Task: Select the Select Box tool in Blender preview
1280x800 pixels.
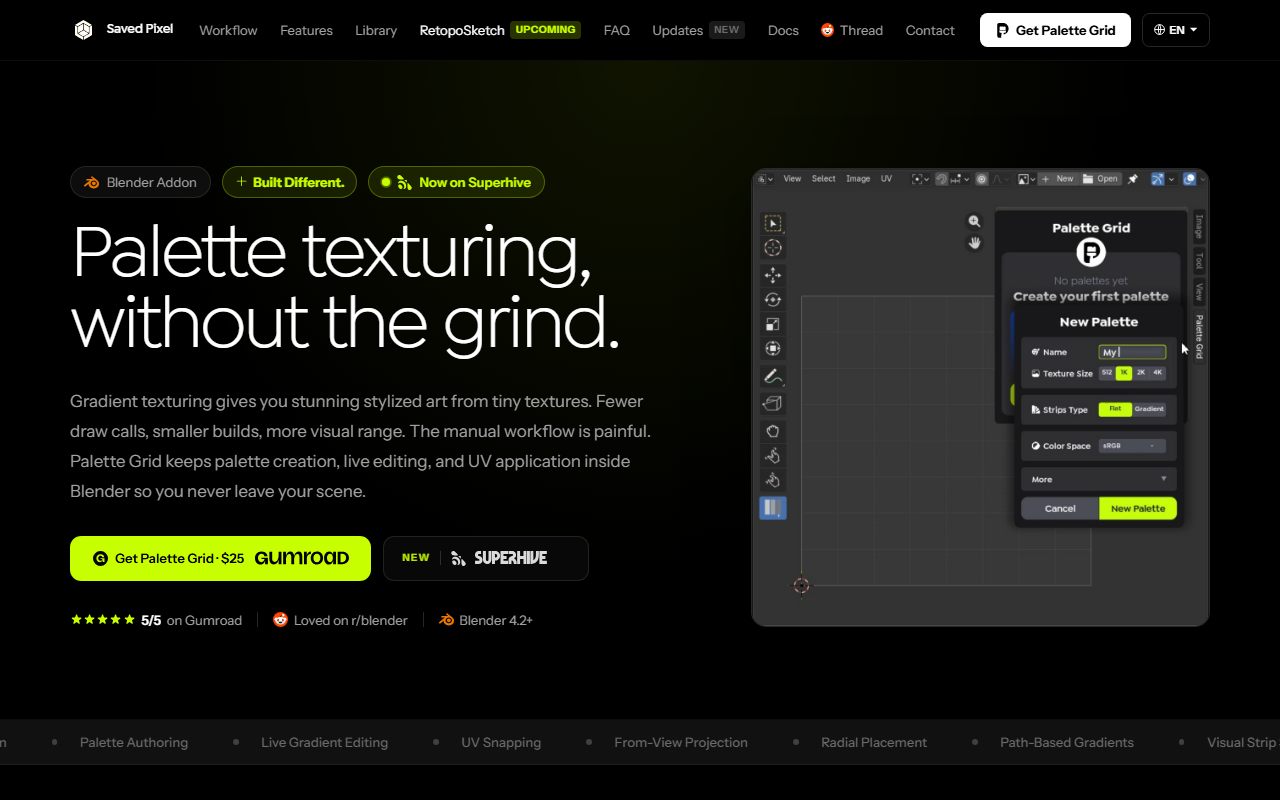Action: tap(773, 223)
